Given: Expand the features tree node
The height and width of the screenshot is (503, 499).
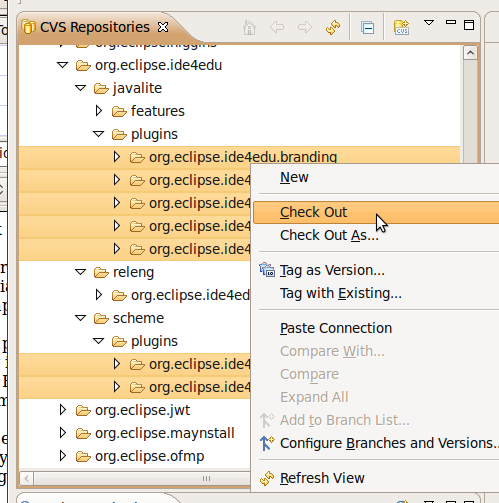Looking at the screenshot, I should pyautogui.click(x=99, y=111).
